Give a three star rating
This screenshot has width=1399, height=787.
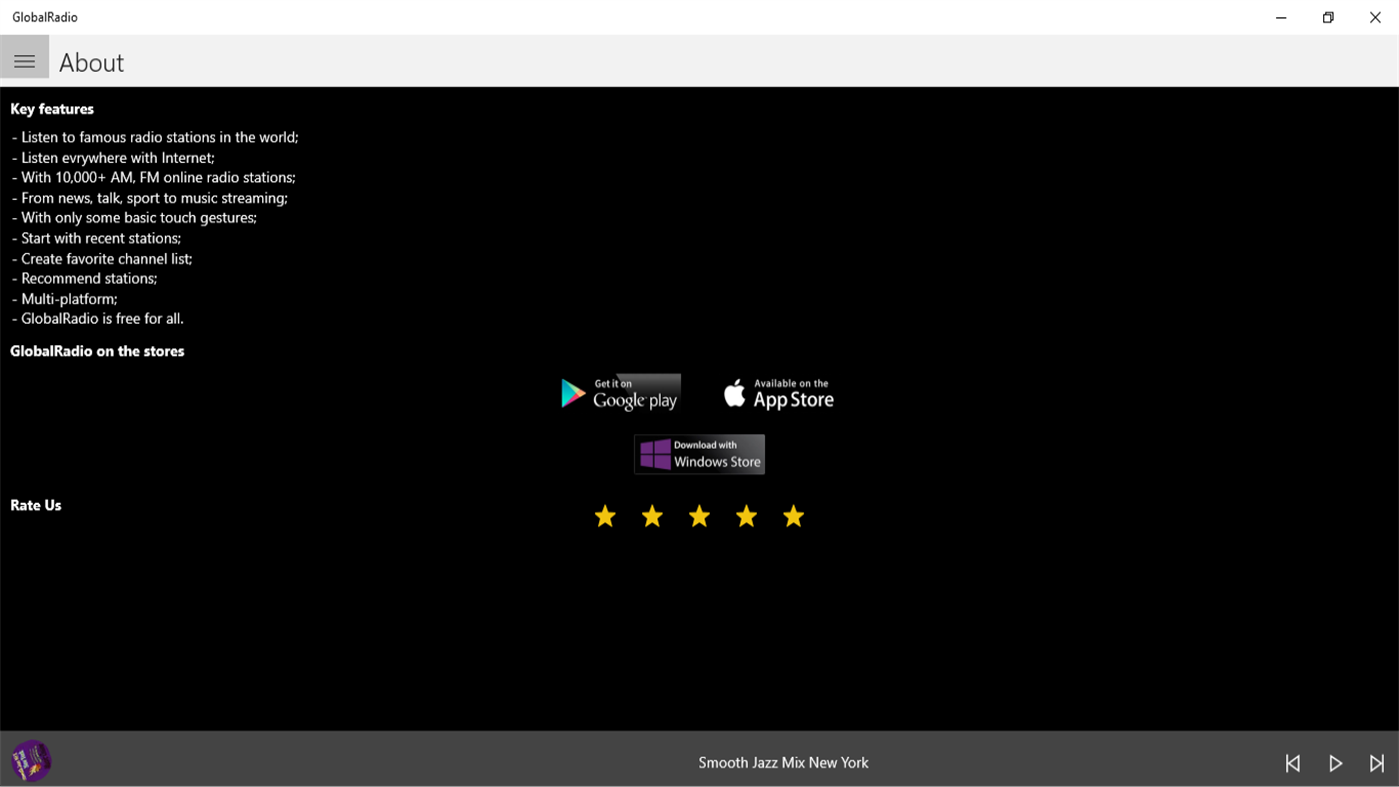point(698,516)
